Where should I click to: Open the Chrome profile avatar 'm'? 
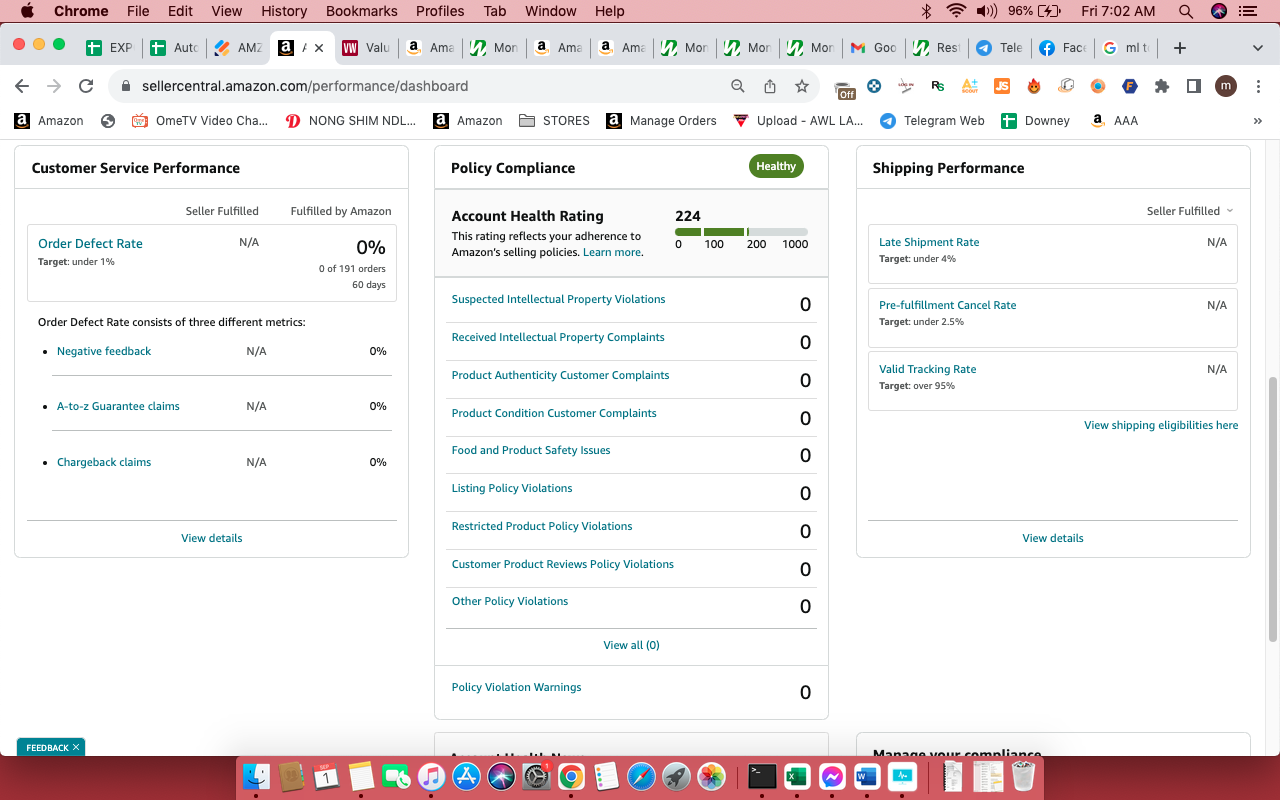tap(1226, 86)
